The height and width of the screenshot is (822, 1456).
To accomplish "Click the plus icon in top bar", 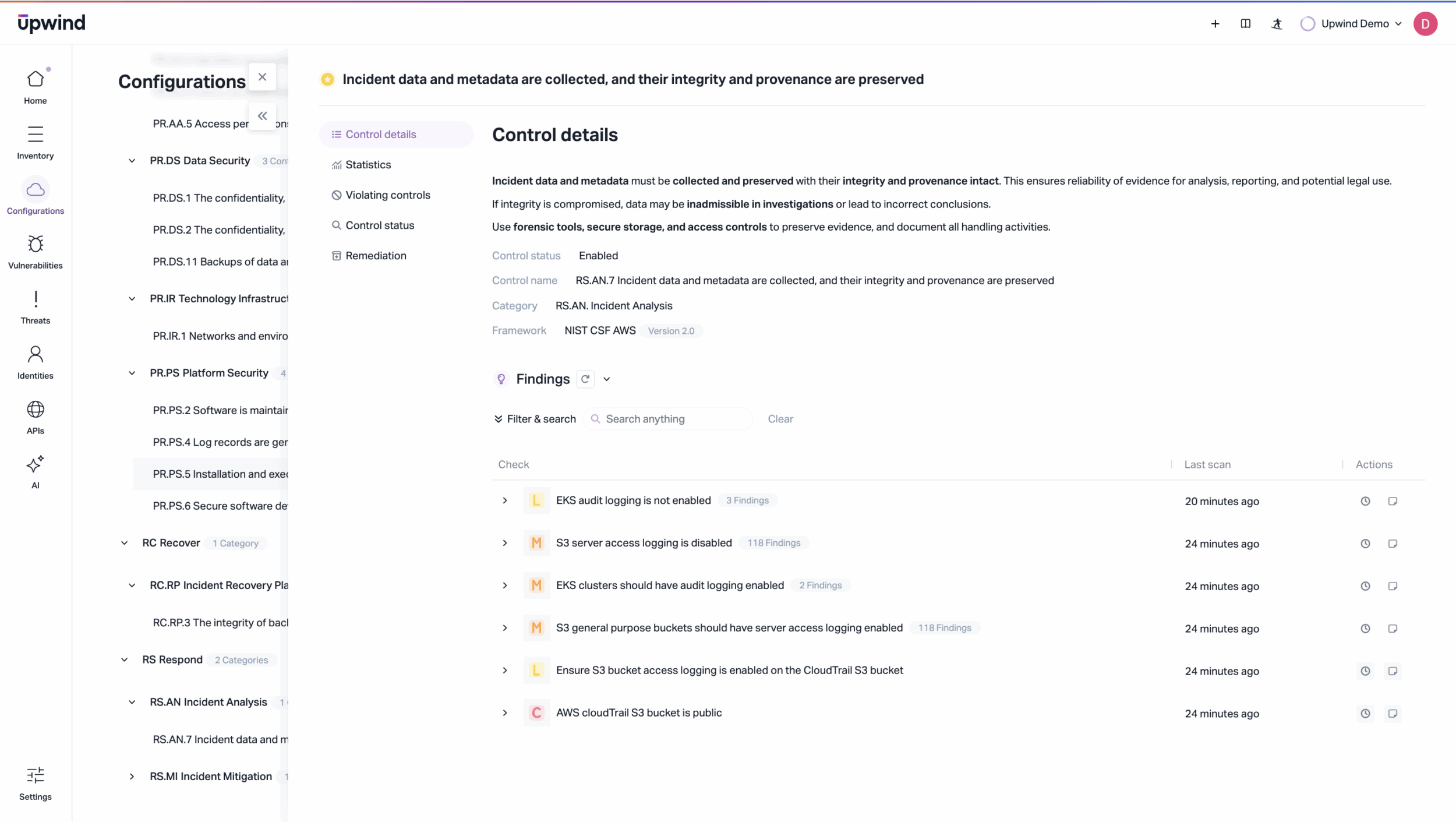I will click(1215, 24).
